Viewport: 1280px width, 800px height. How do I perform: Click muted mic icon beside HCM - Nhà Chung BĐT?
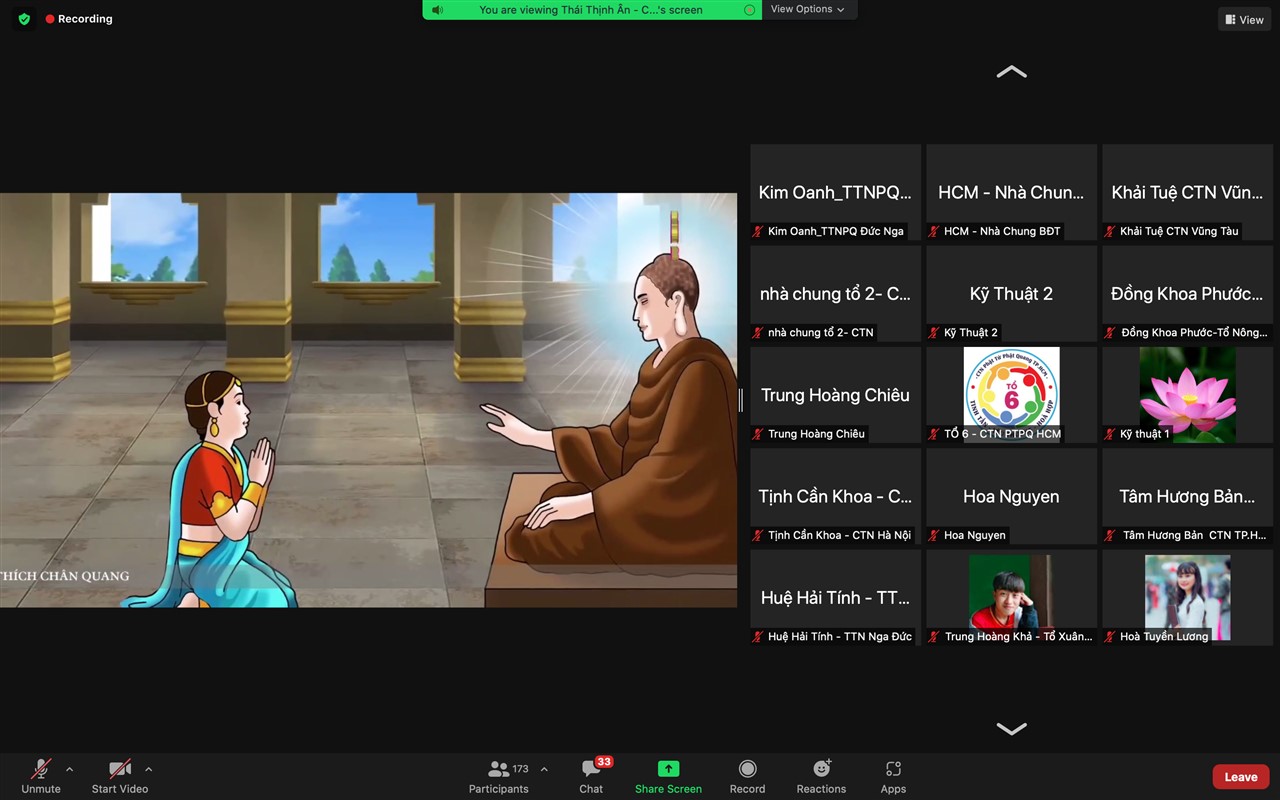(x=935, y=231)
